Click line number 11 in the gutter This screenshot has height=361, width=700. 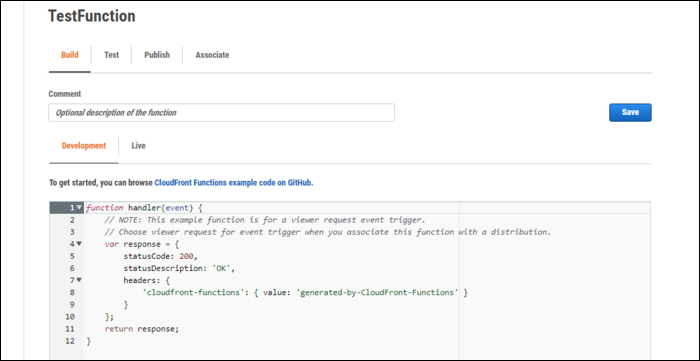70,328
